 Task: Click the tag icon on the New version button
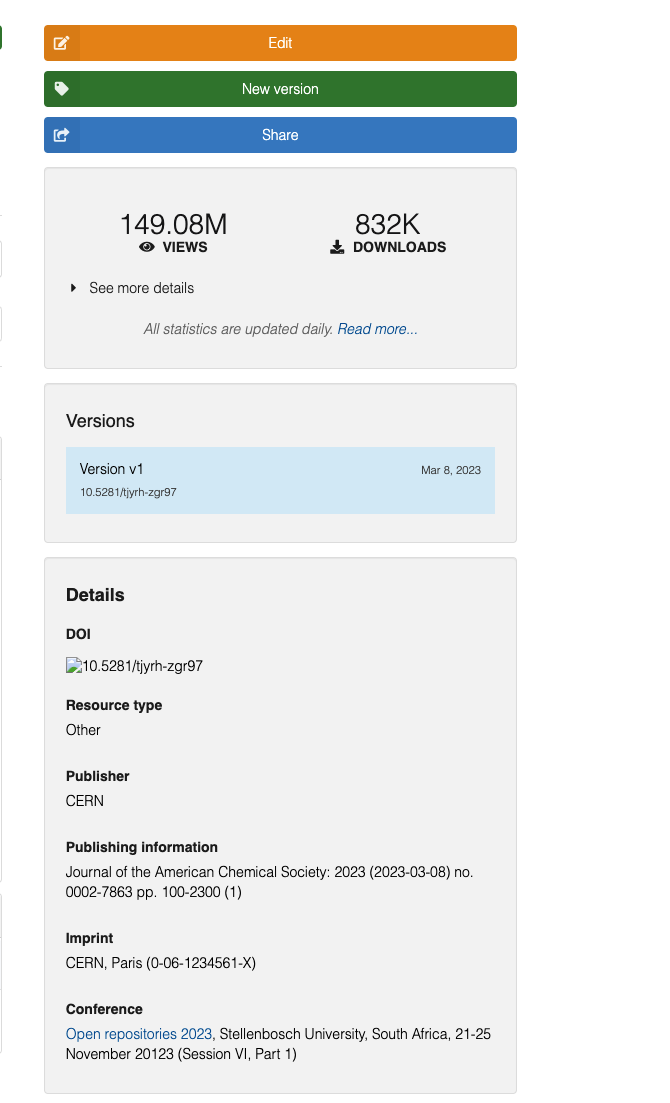[x=61, y=89]
